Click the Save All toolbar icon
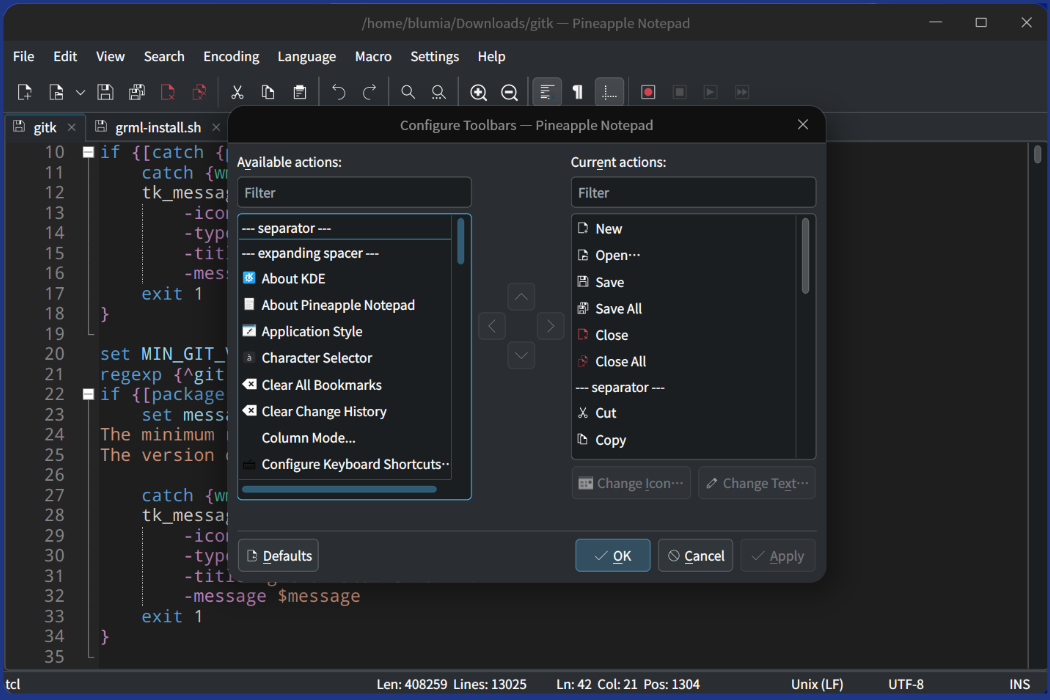Image resolution: width=1050 pixels, height=700 pixels. [136, 92]
